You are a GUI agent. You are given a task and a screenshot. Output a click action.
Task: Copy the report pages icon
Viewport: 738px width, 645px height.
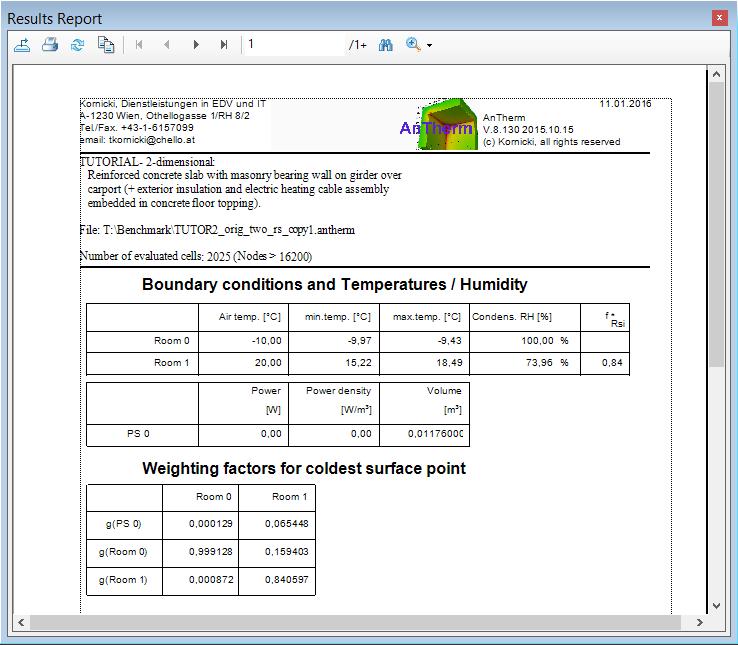pyautogui.click(x=106, y=45)
